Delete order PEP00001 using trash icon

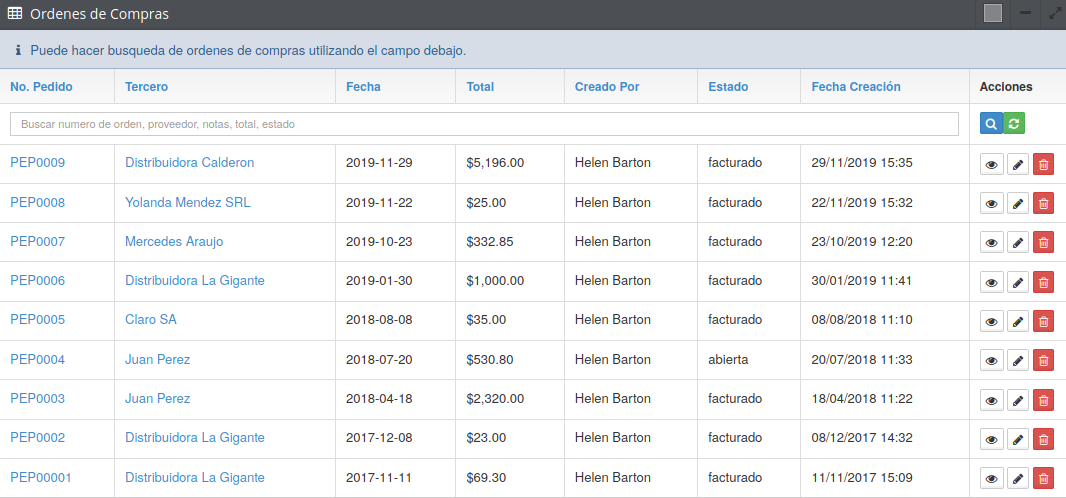(x=1043, y=478)
